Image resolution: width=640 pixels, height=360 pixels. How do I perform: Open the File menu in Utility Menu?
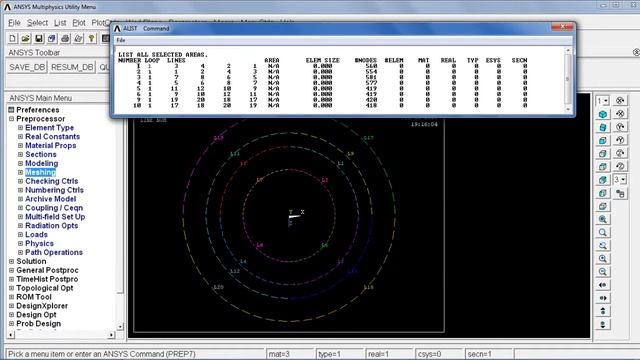(x=14, y=23)
